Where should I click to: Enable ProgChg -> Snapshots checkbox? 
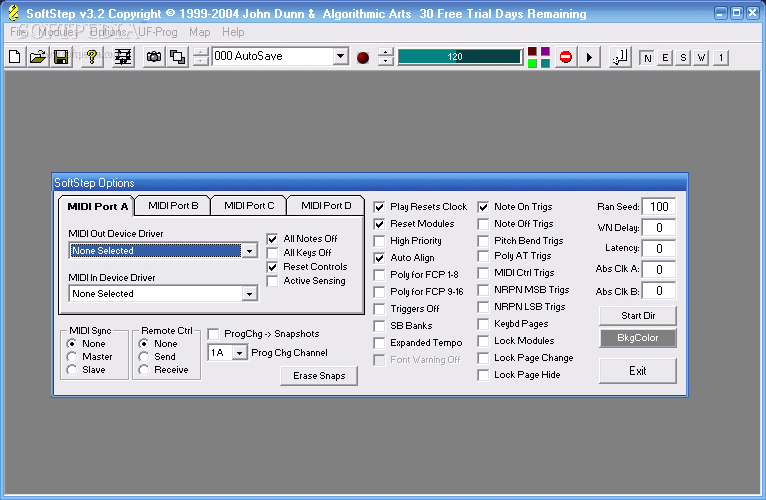click(x=213, y=334)
